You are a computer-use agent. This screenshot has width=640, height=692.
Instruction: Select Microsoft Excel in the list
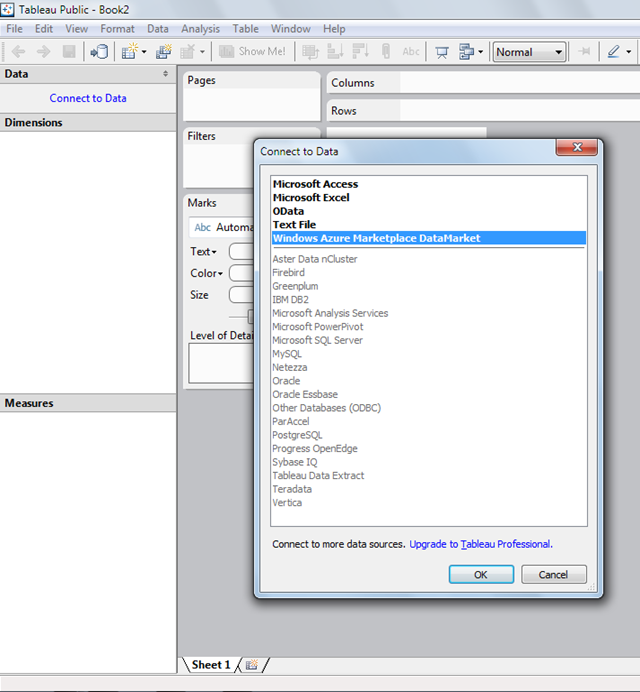429,198
